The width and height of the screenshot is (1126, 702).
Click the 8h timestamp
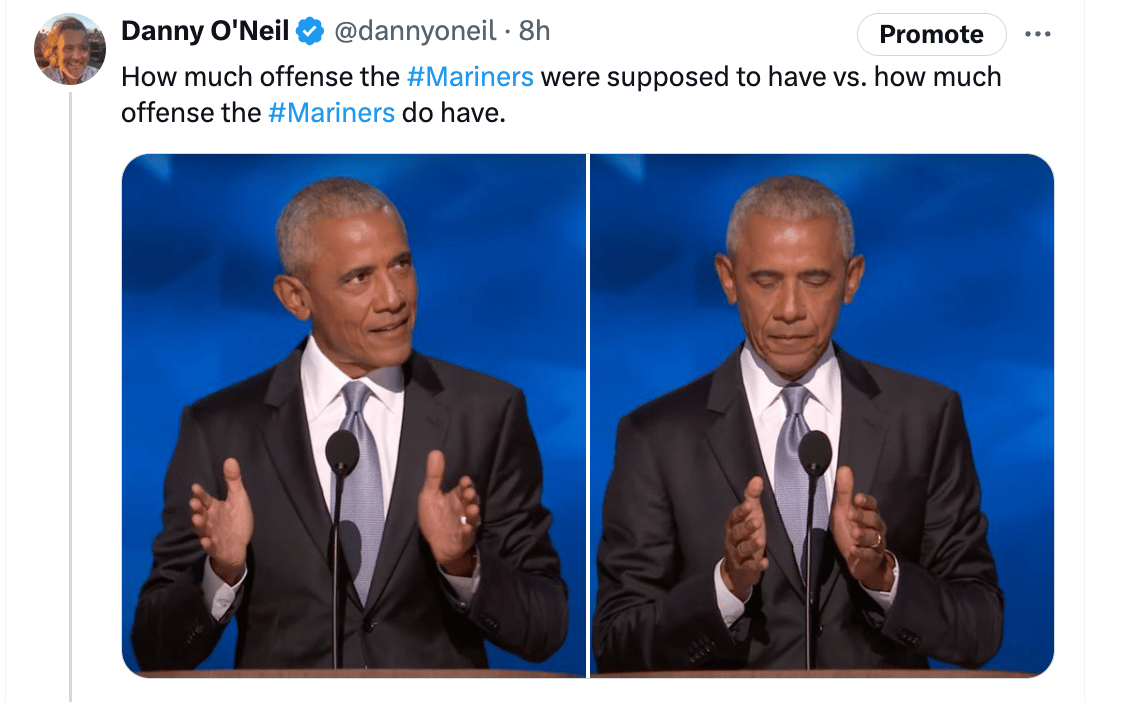(x=535, y=32)
